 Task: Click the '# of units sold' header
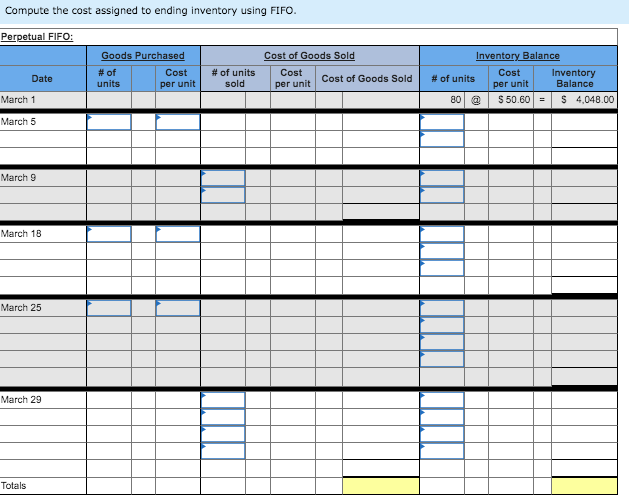click(234, 78)
